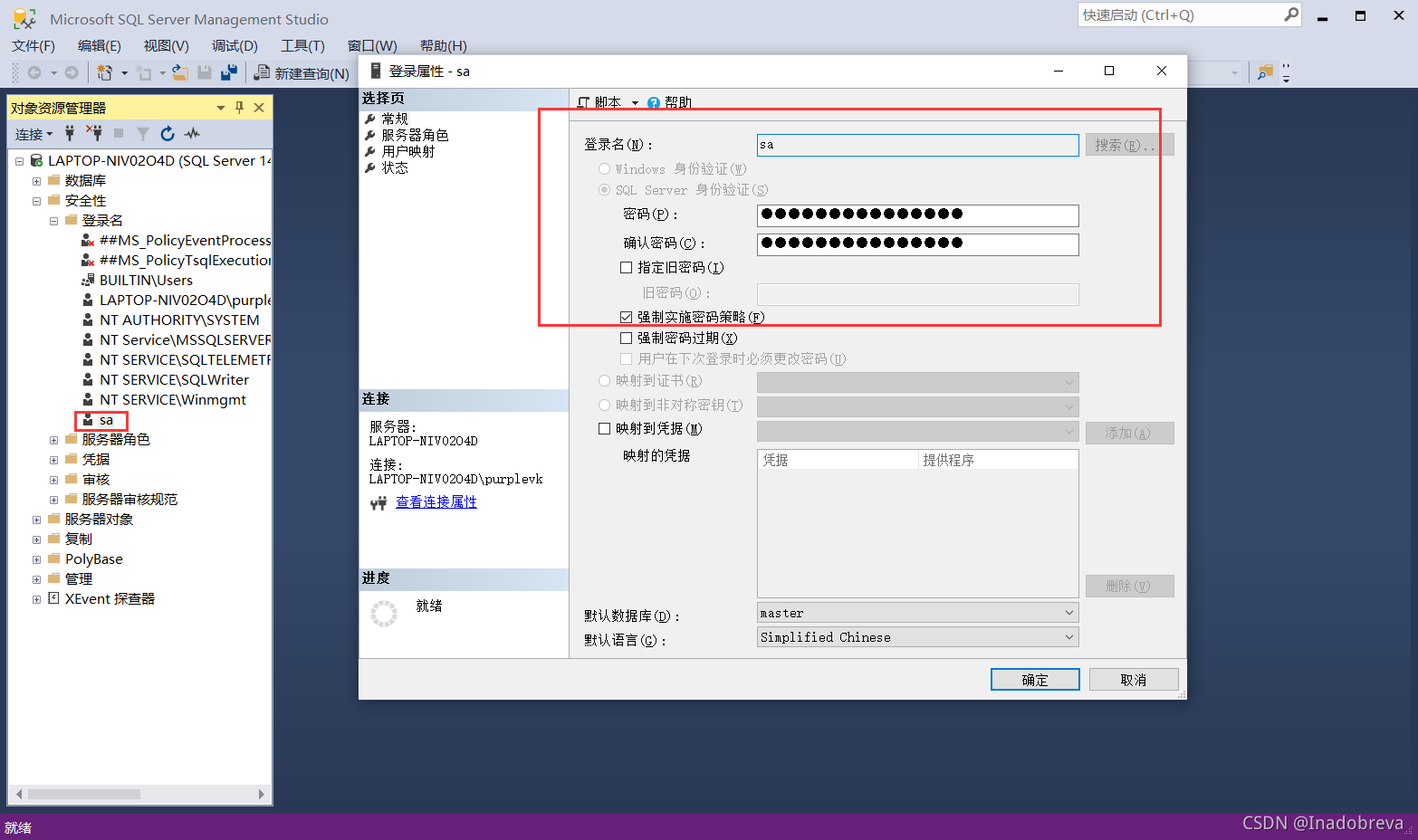Screen dimensions: 1418x840
Task: Click the connection properties plug icon
Action: coord(378,503)
